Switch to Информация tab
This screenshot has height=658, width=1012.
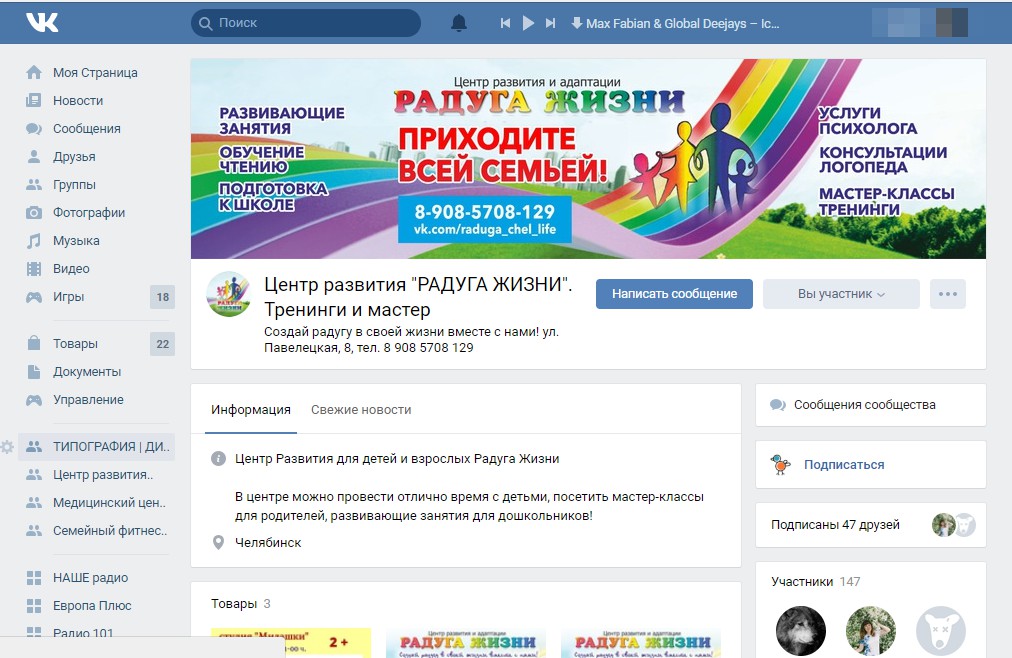[250, 410]
